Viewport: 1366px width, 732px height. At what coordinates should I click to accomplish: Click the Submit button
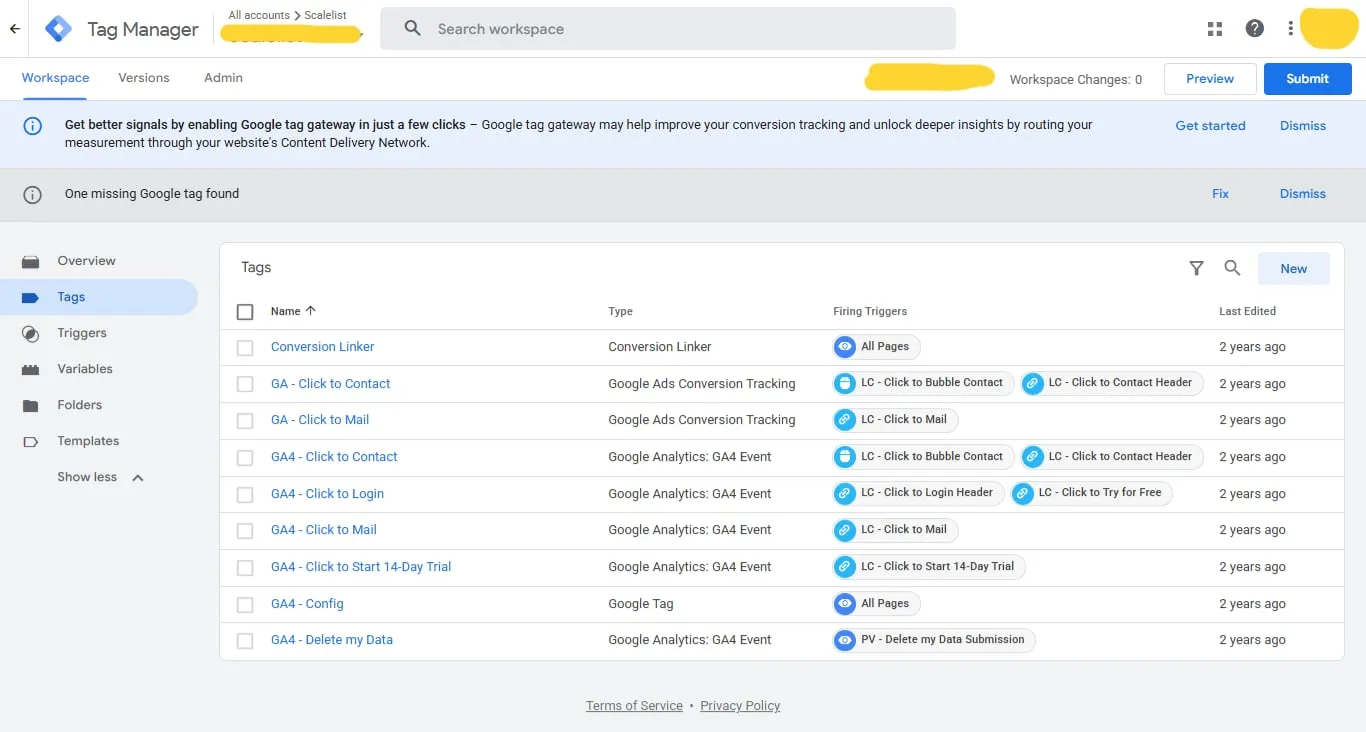(x=1308, y=79)
